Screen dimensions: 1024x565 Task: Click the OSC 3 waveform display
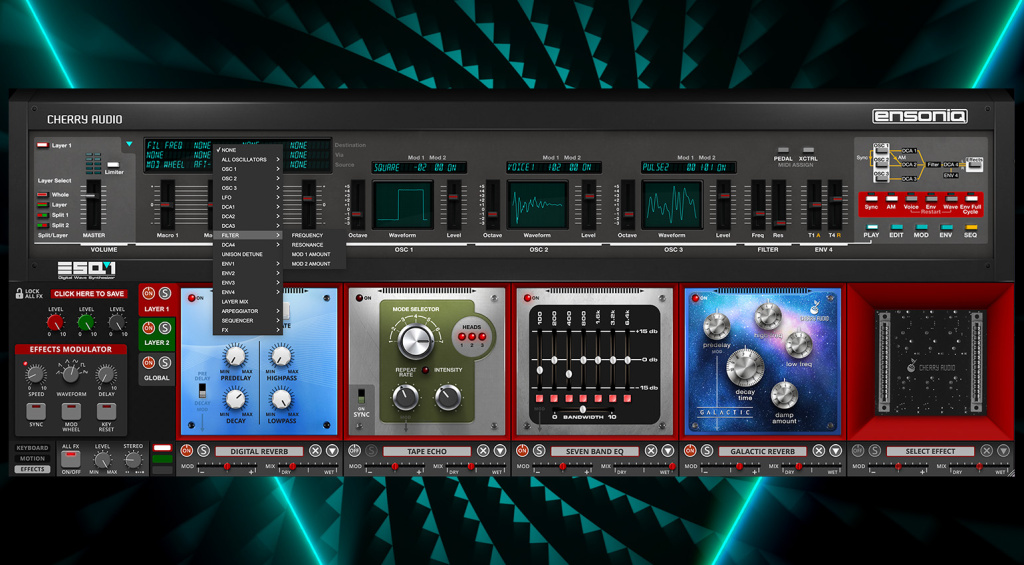point(673,204)
